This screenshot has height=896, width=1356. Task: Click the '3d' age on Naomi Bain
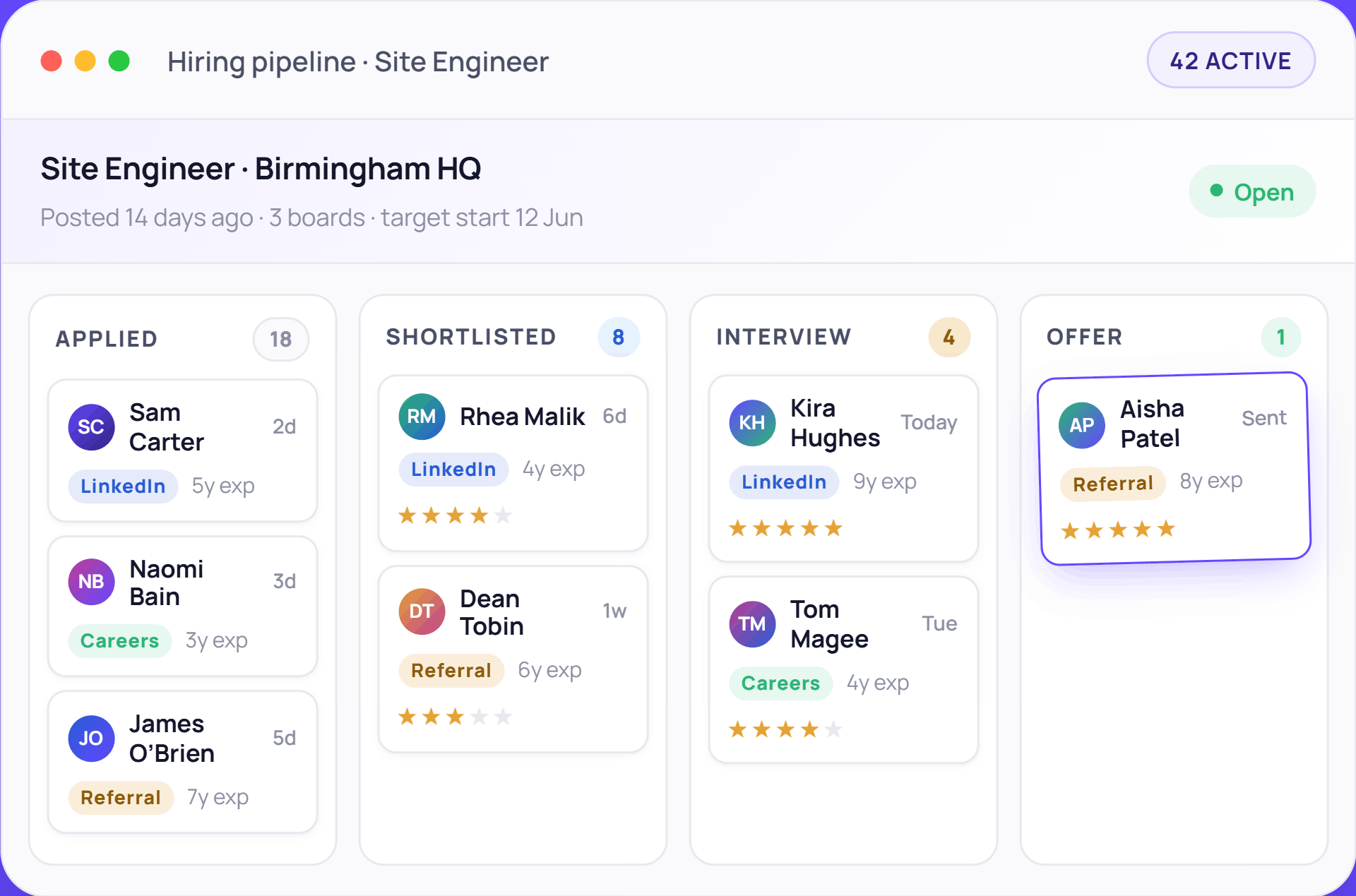click(284, 581)
